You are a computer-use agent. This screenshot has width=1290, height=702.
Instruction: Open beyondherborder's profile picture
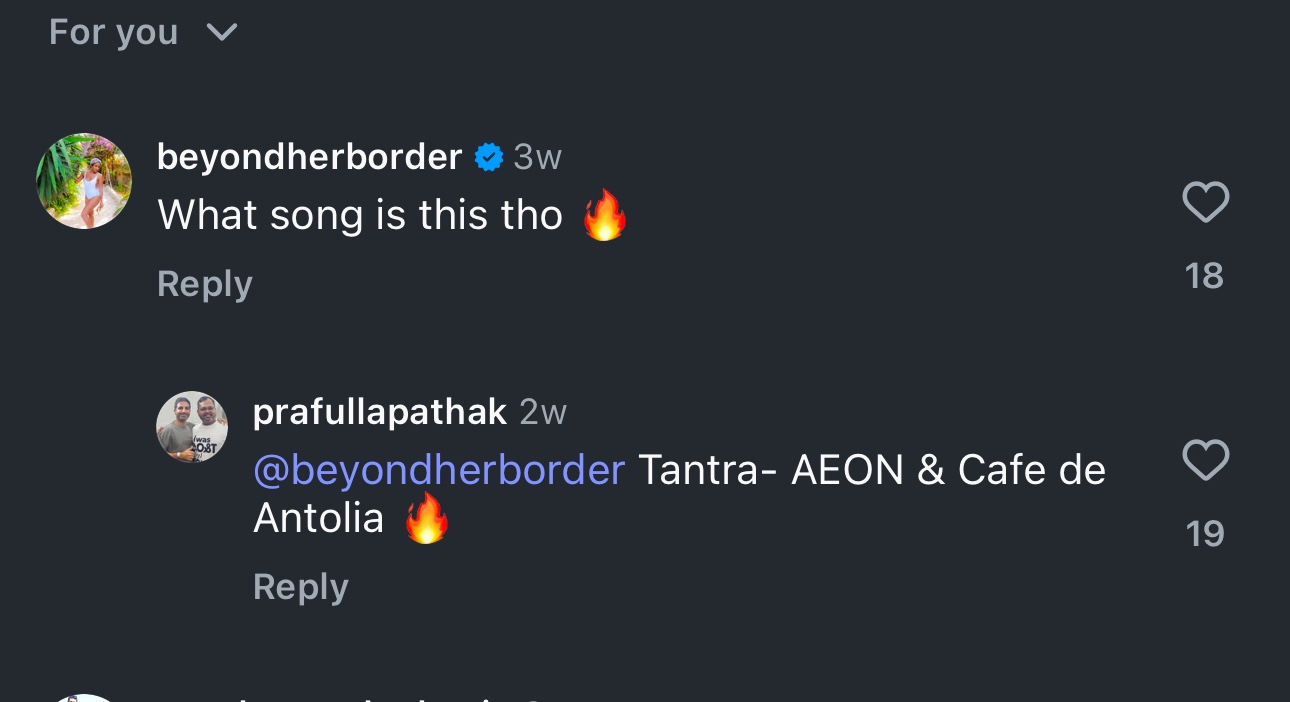84,181
